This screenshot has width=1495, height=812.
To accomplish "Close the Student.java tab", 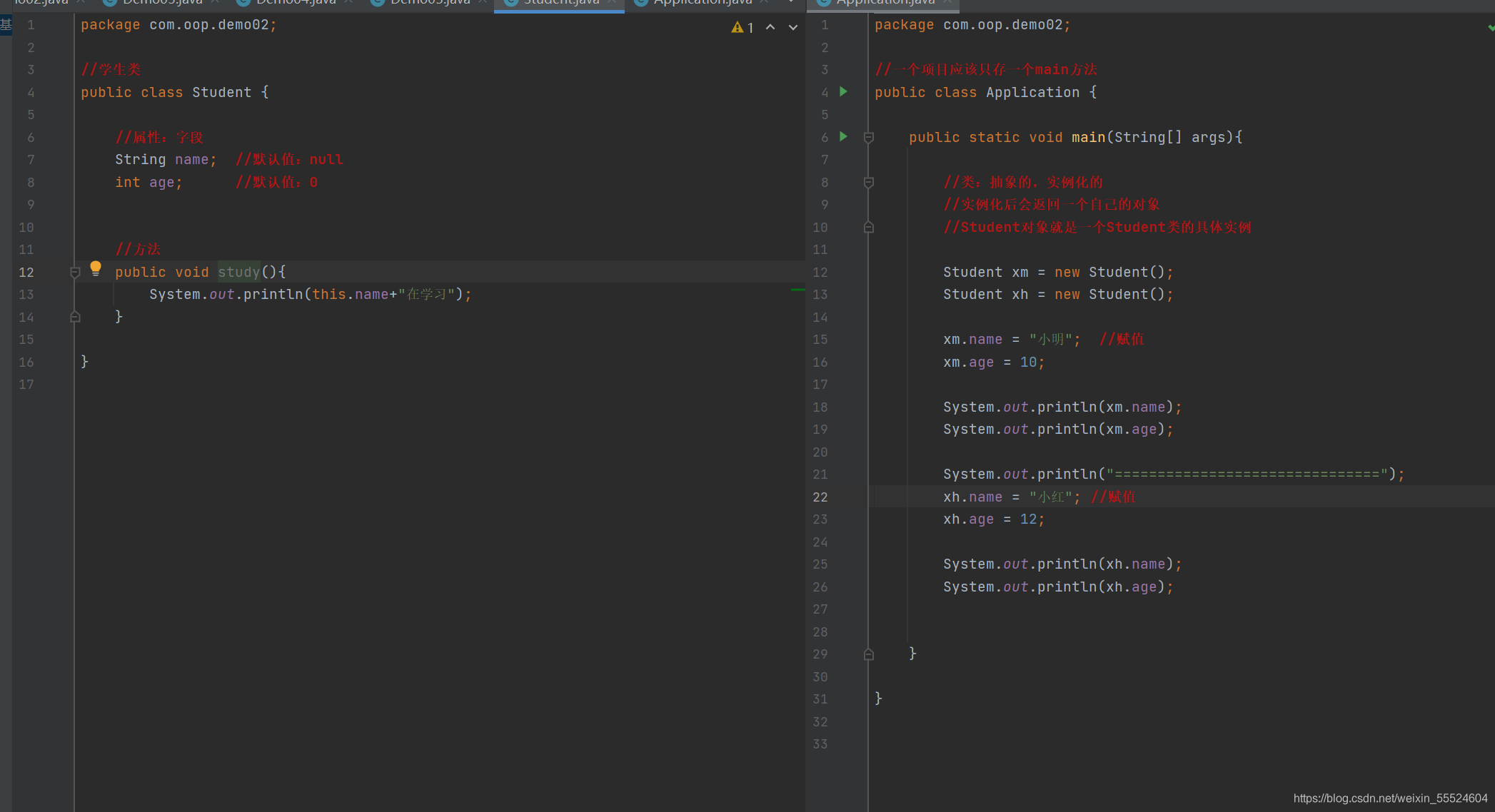I will pos(612,2).
